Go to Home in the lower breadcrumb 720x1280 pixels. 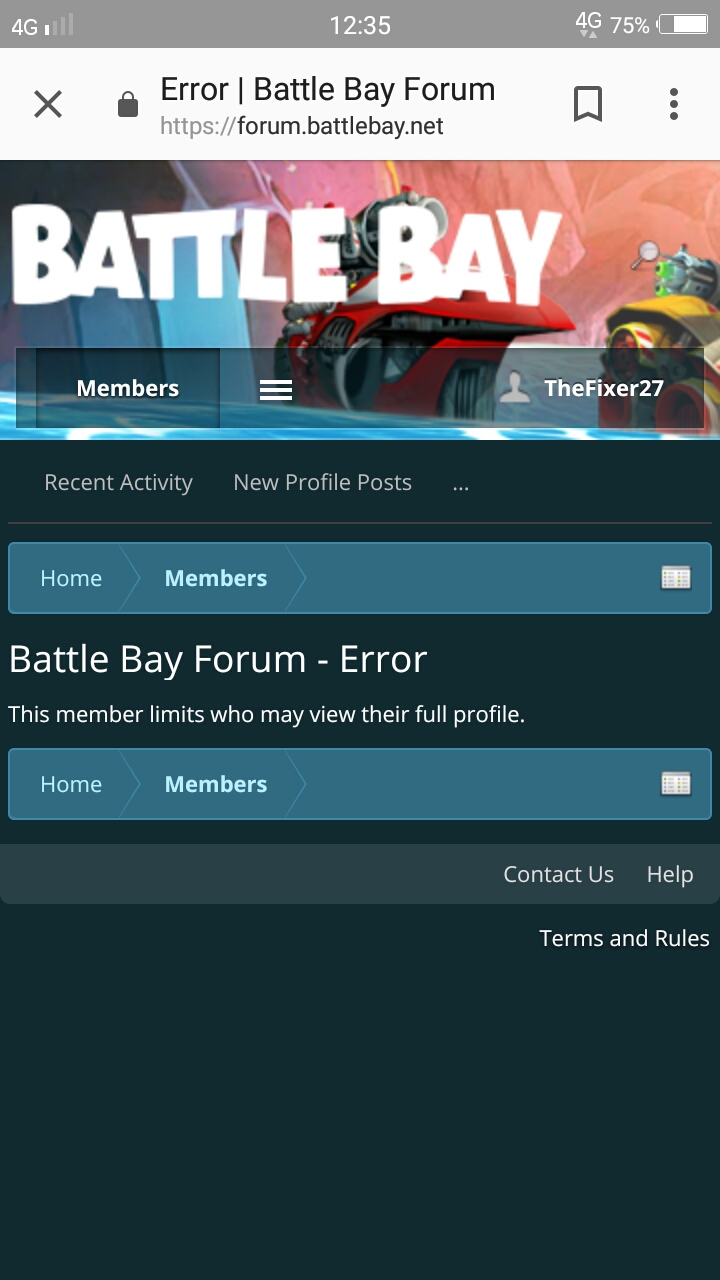point(71,785)
